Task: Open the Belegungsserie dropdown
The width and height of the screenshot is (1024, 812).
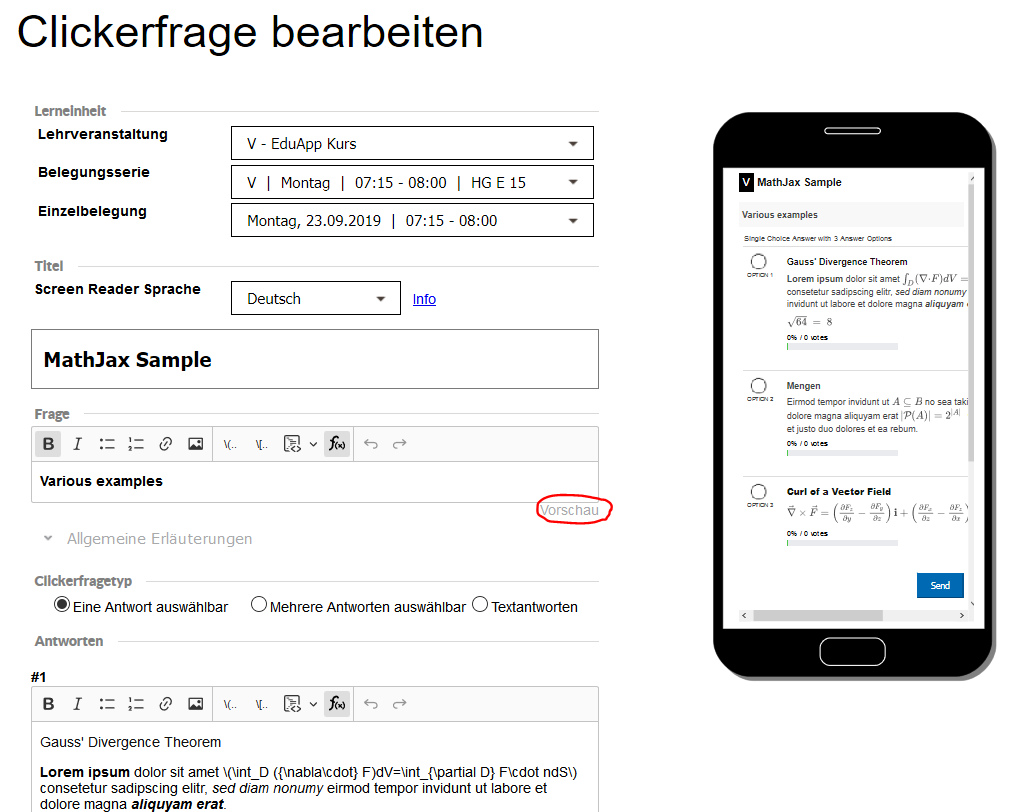Action: [x=412, y=182]
